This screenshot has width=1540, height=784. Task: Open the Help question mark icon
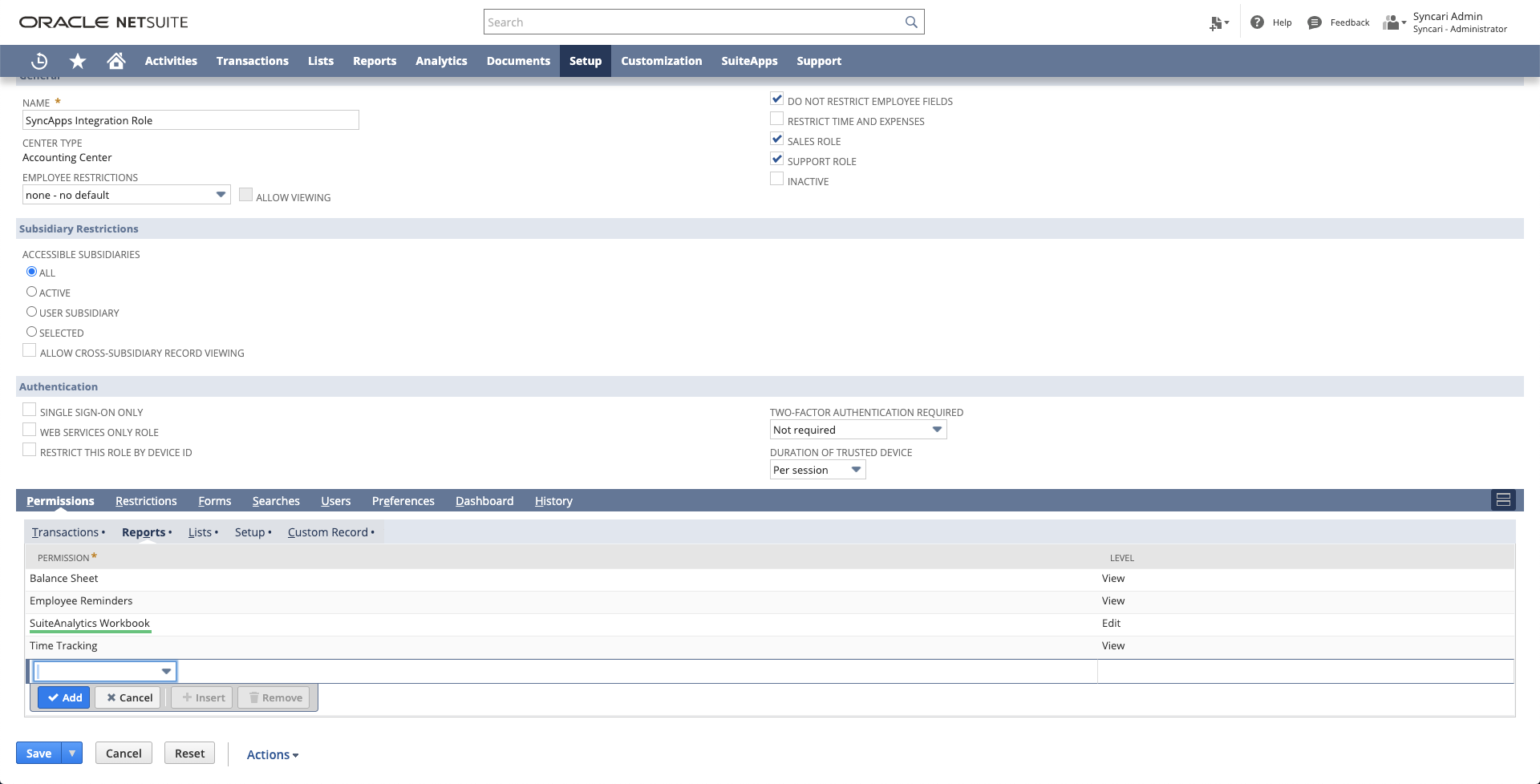tap(1257, 22)
